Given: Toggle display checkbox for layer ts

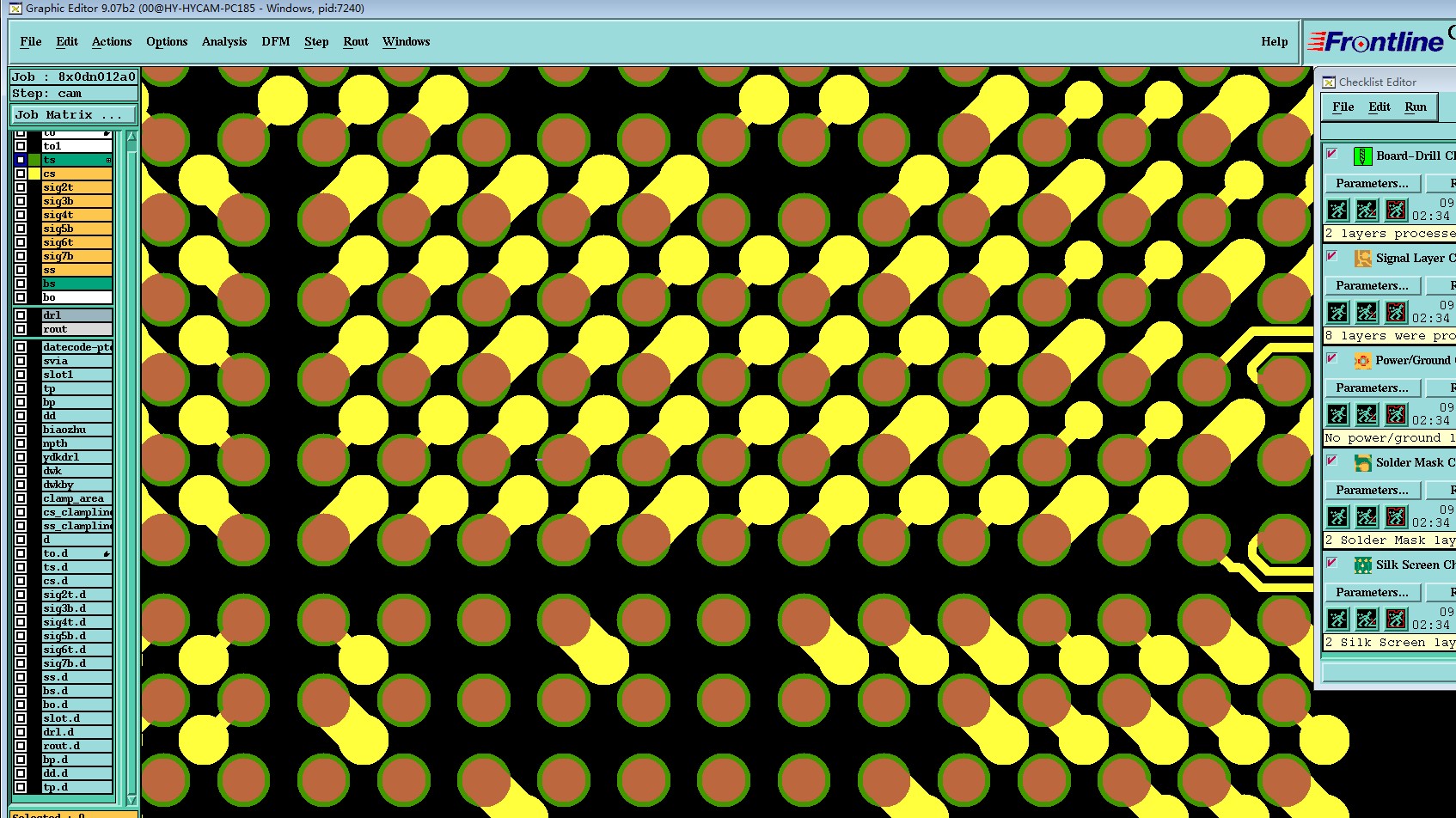Looking at the screenshot, I should pyautogui.click(x=21, y=160).
